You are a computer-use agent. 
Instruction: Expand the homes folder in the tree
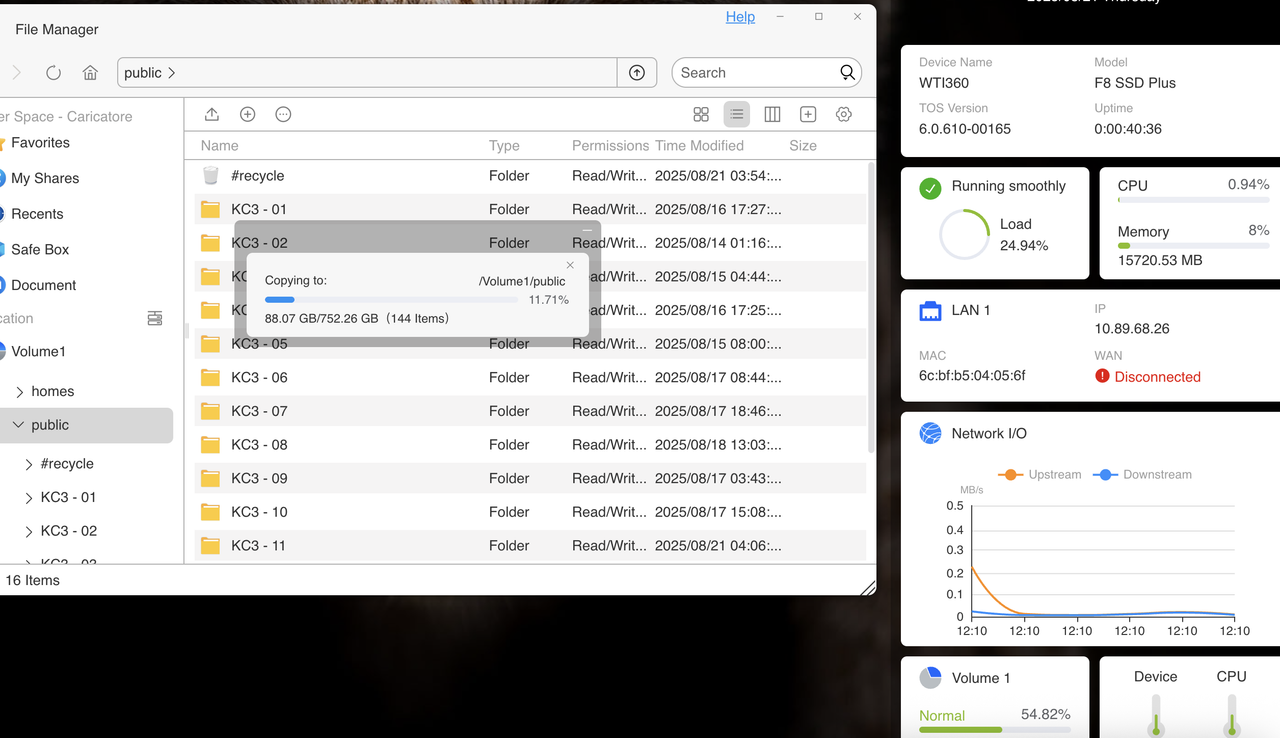(x=19, y=392)
